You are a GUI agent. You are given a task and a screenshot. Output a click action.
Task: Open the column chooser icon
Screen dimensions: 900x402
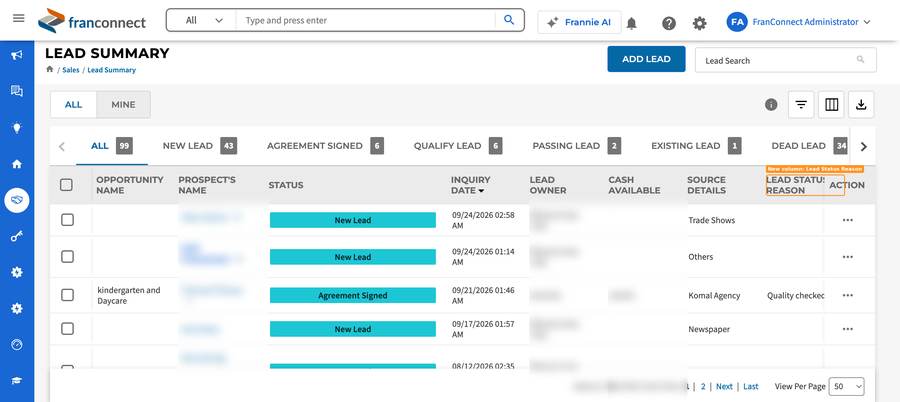[x=831, y=105]
